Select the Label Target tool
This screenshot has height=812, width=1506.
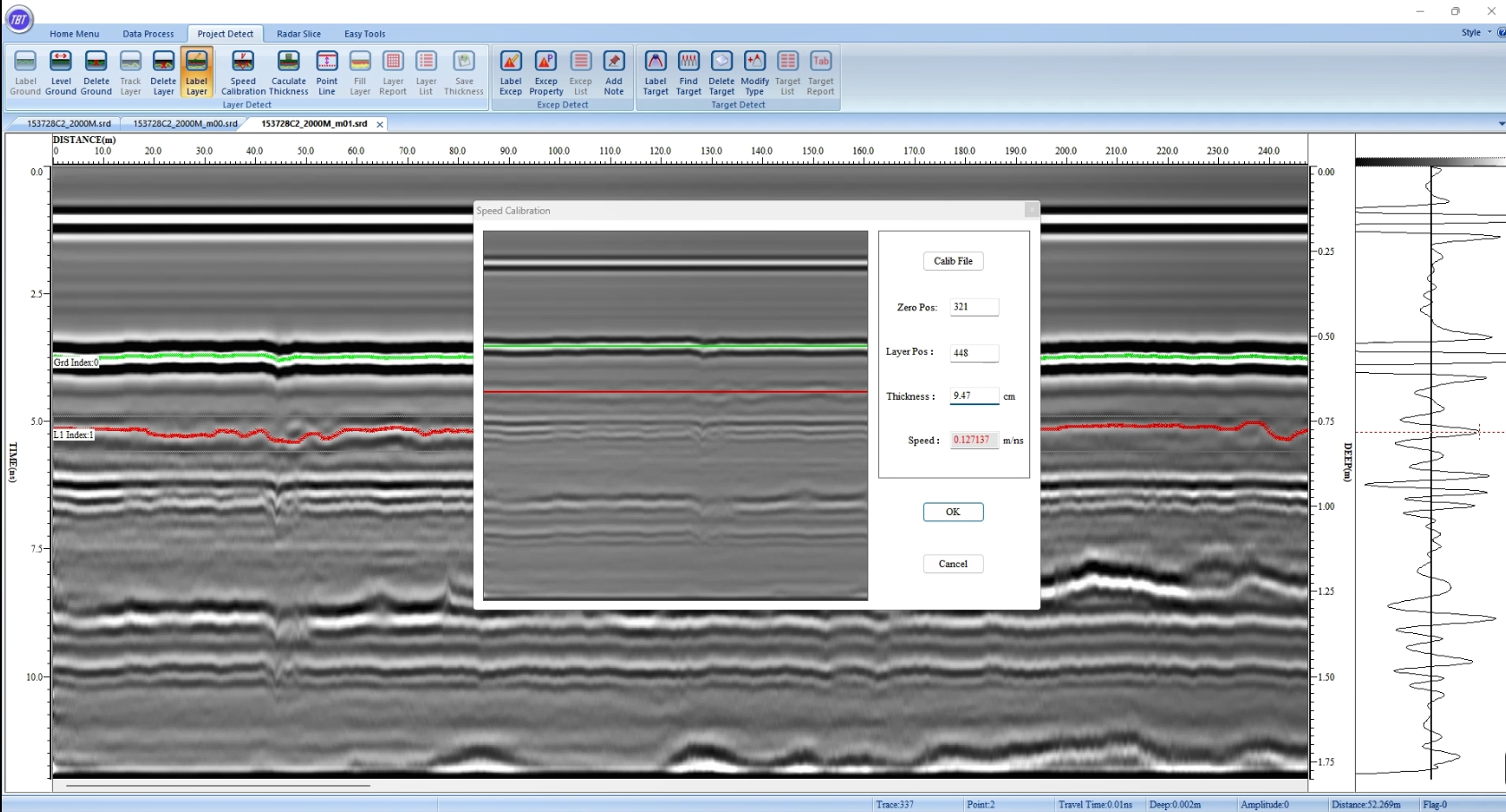pyautogui.click(x=656, y=72)
